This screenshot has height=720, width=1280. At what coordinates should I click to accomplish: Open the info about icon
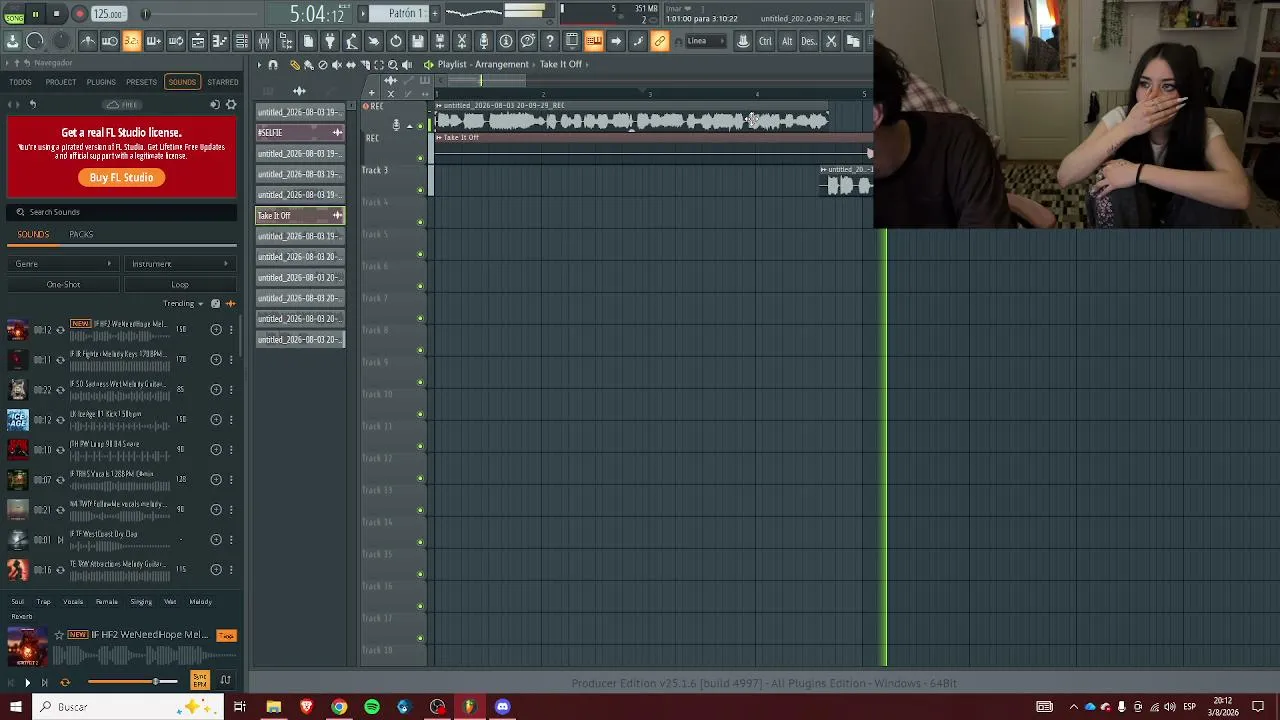[x=506, y=41]
